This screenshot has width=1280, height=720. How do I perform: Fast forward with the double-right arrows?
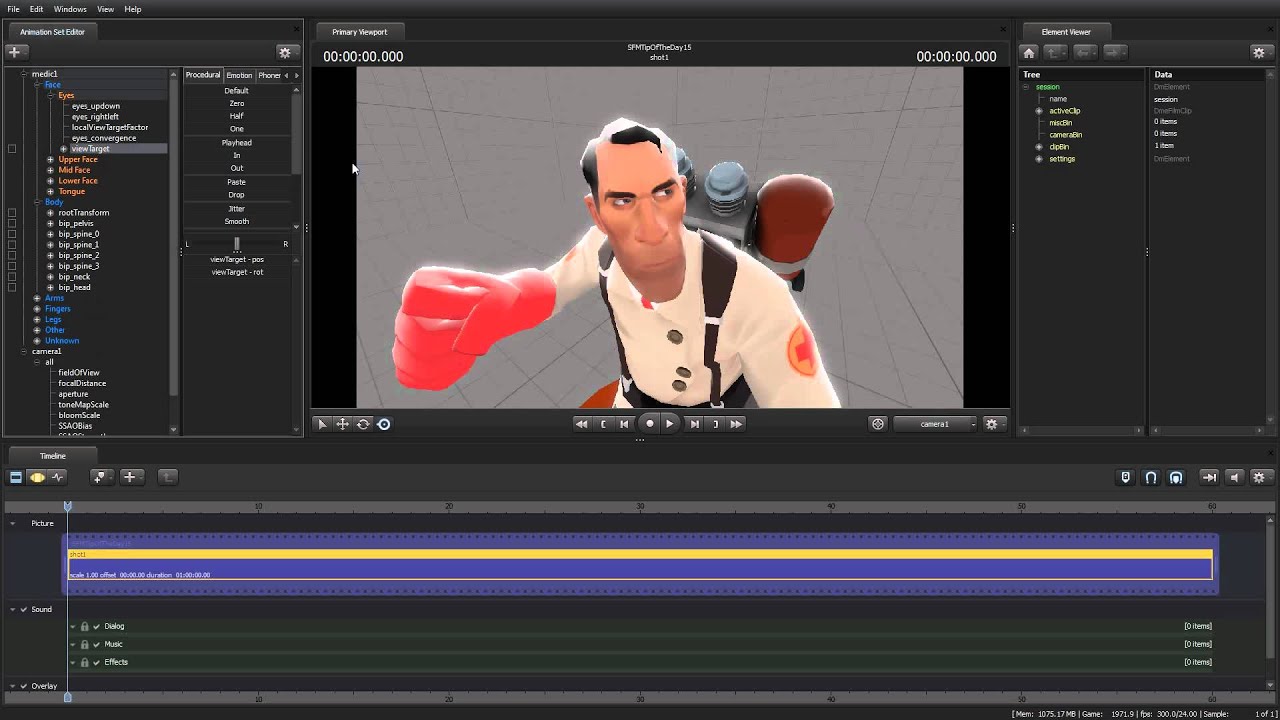[x=736, y=424]
